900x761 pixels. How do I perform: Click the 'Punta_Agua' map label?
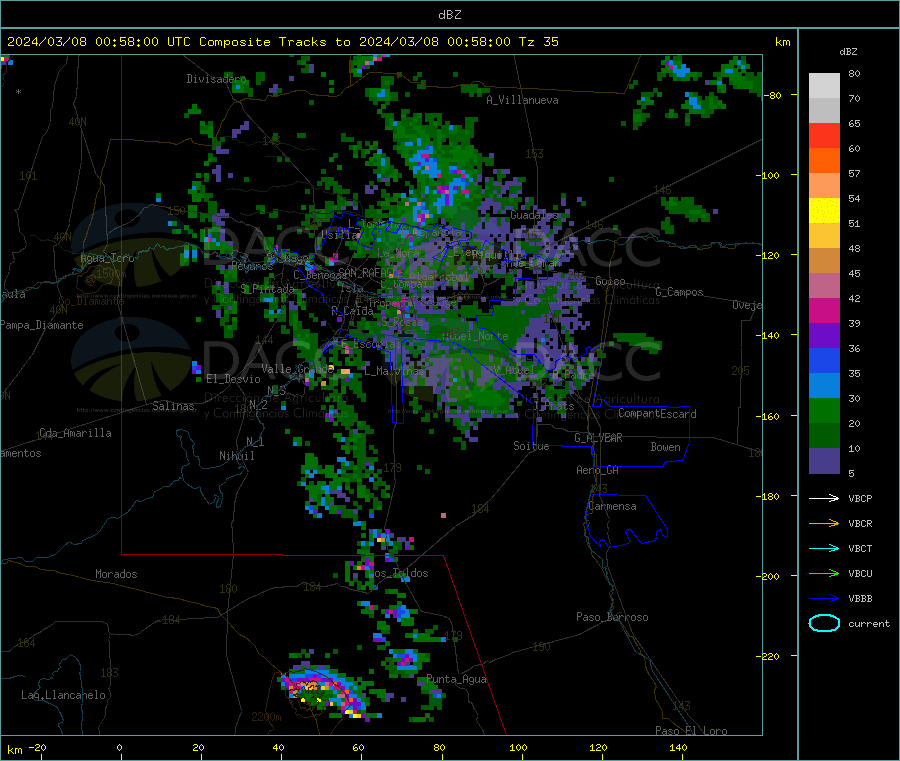[x=456, y=679]
